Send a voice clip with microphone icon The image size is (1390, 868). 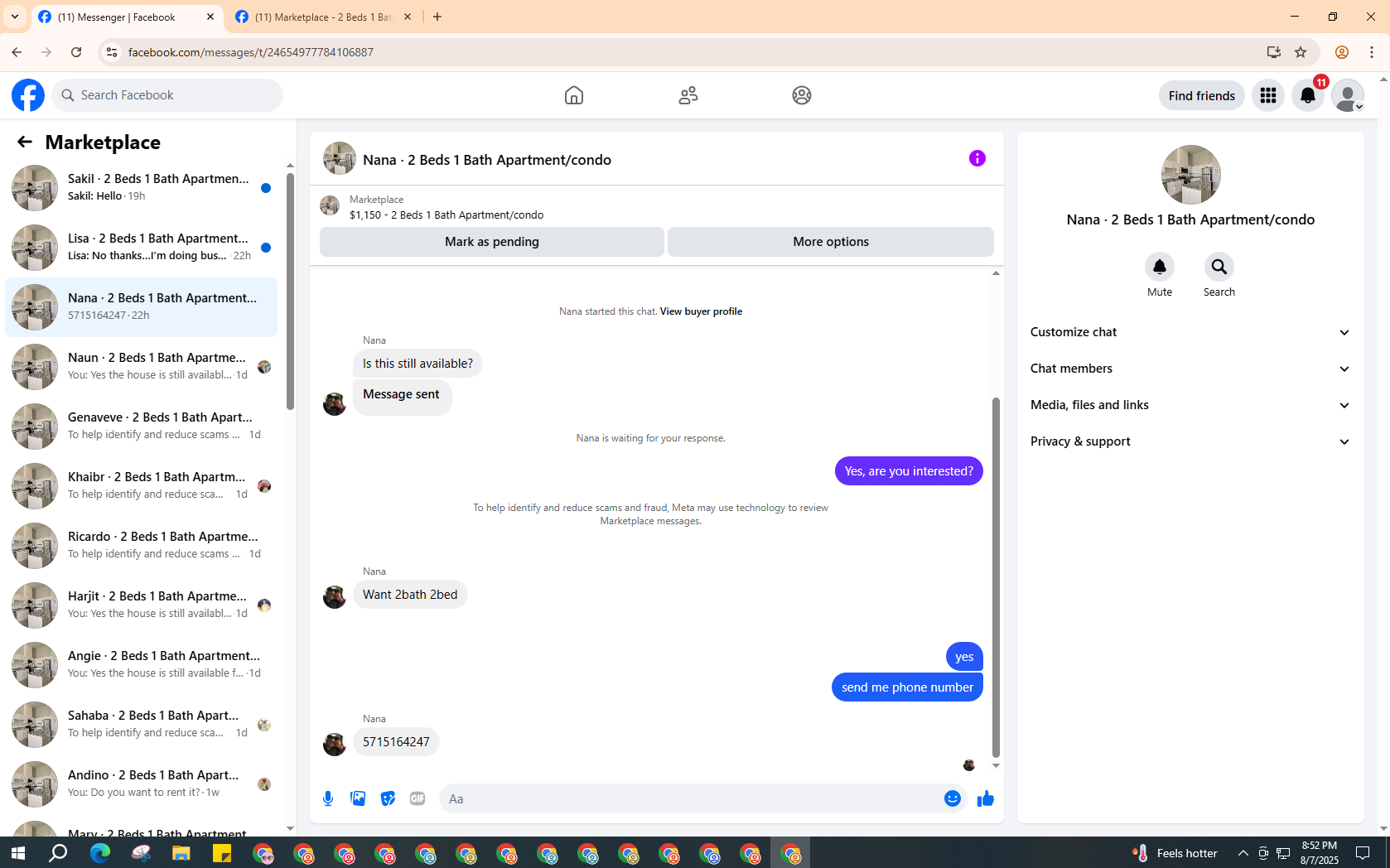328,798
